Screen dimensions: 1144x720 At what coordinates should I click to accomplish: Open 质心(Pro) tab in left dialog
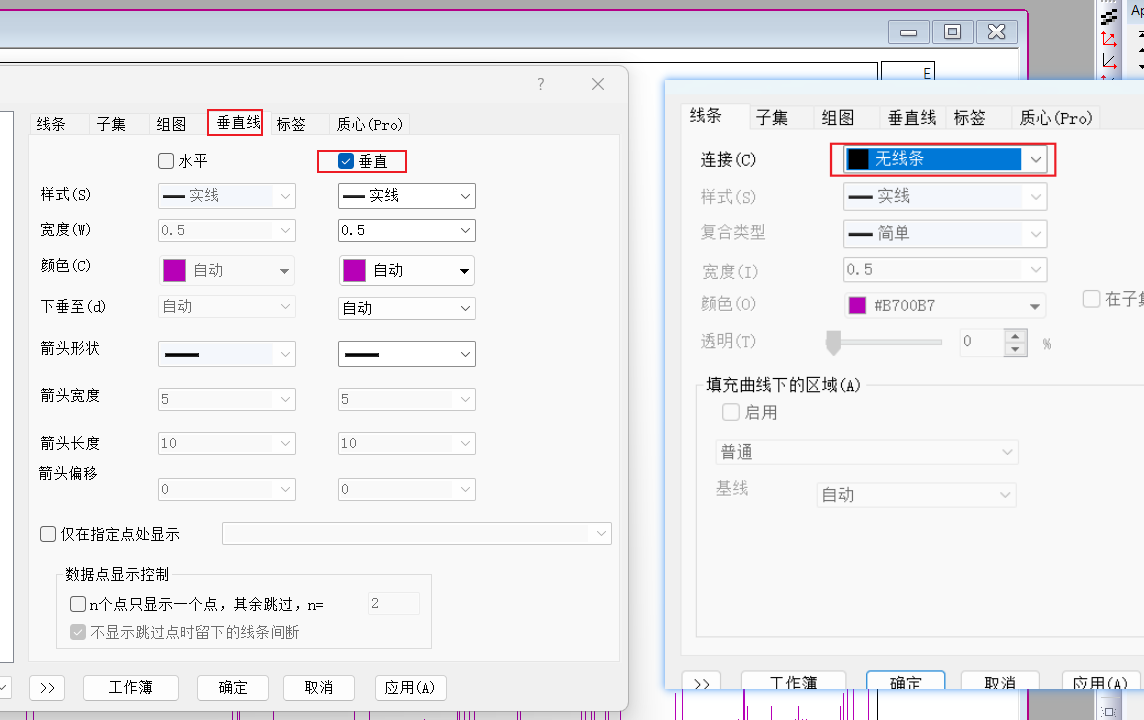369,124
